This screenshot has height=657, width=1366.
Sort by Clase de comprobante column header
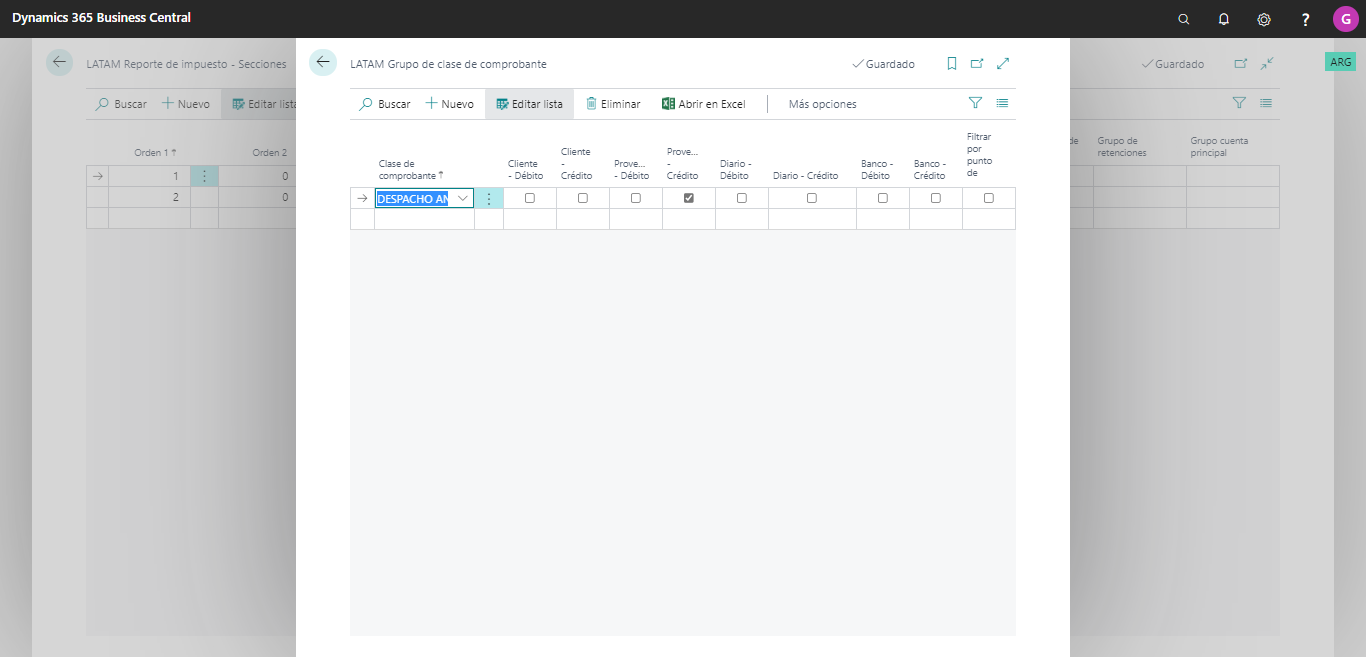click(x=411, y=169)
